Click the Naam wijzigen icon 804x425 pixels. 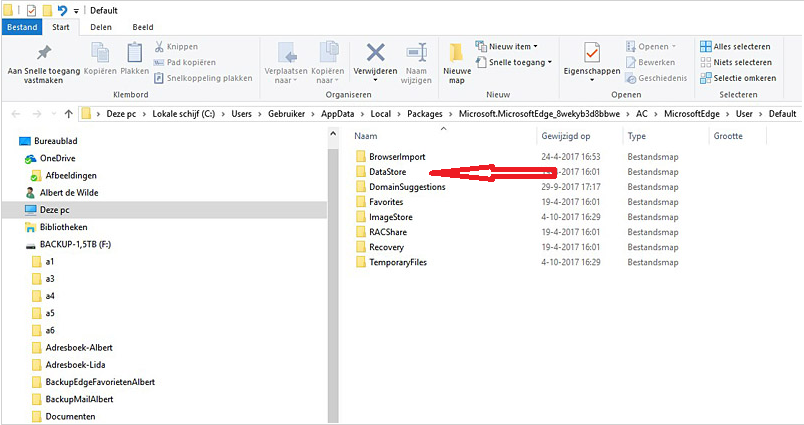click(x=416, y=53)
